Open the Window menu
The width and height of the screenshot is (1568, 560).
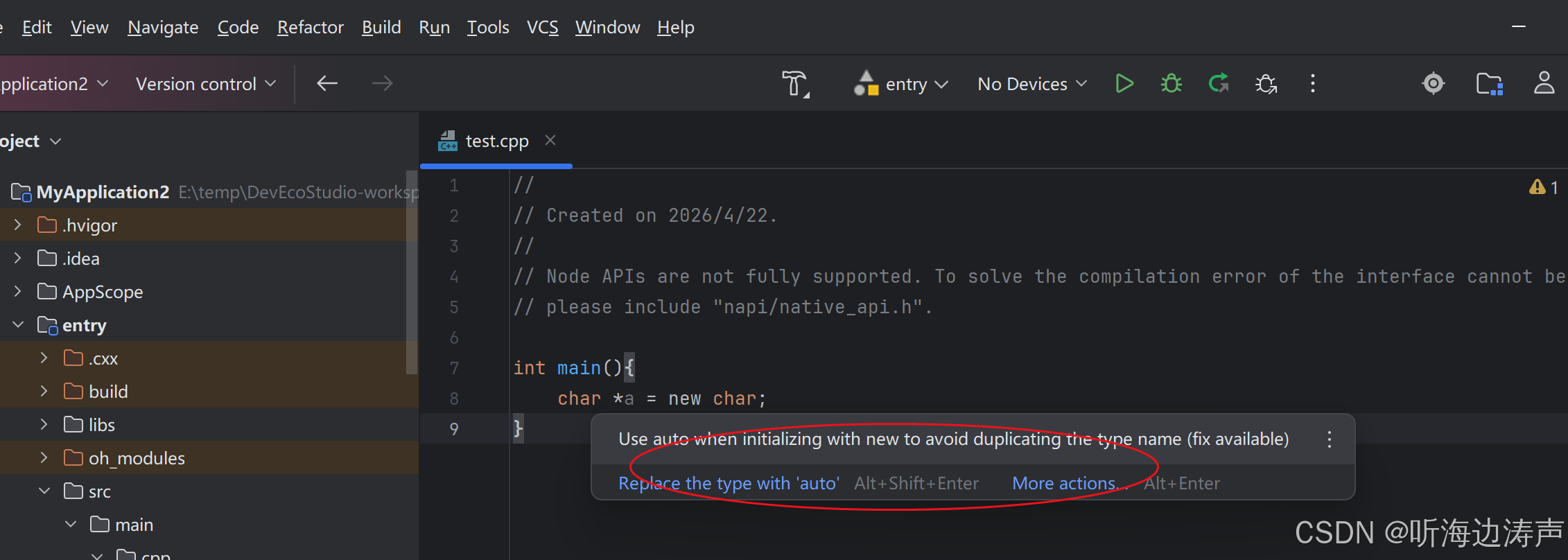tap(608, 27)
